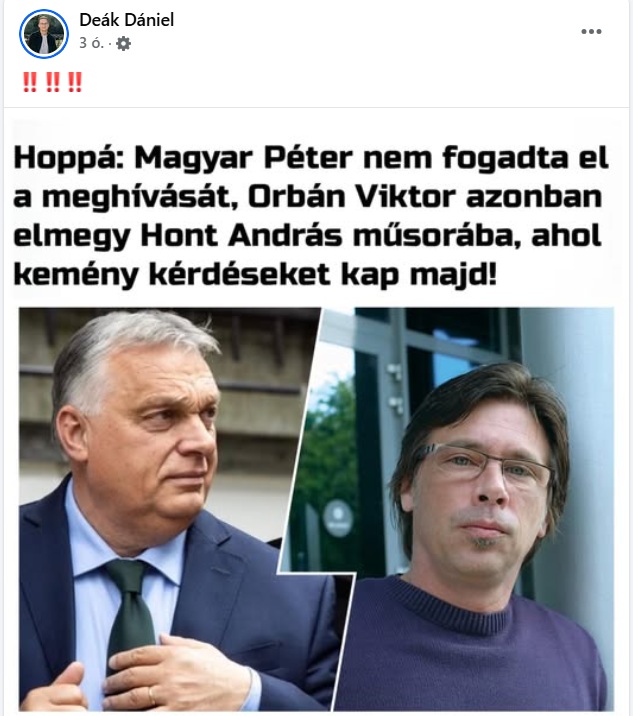Click the middle red double-exclamation emoji

(53, 83)
